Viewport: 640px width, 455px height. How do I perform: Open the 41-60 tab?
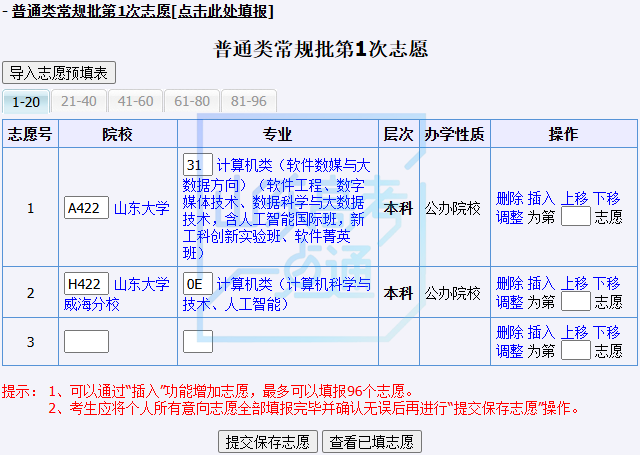pos(136,101)
